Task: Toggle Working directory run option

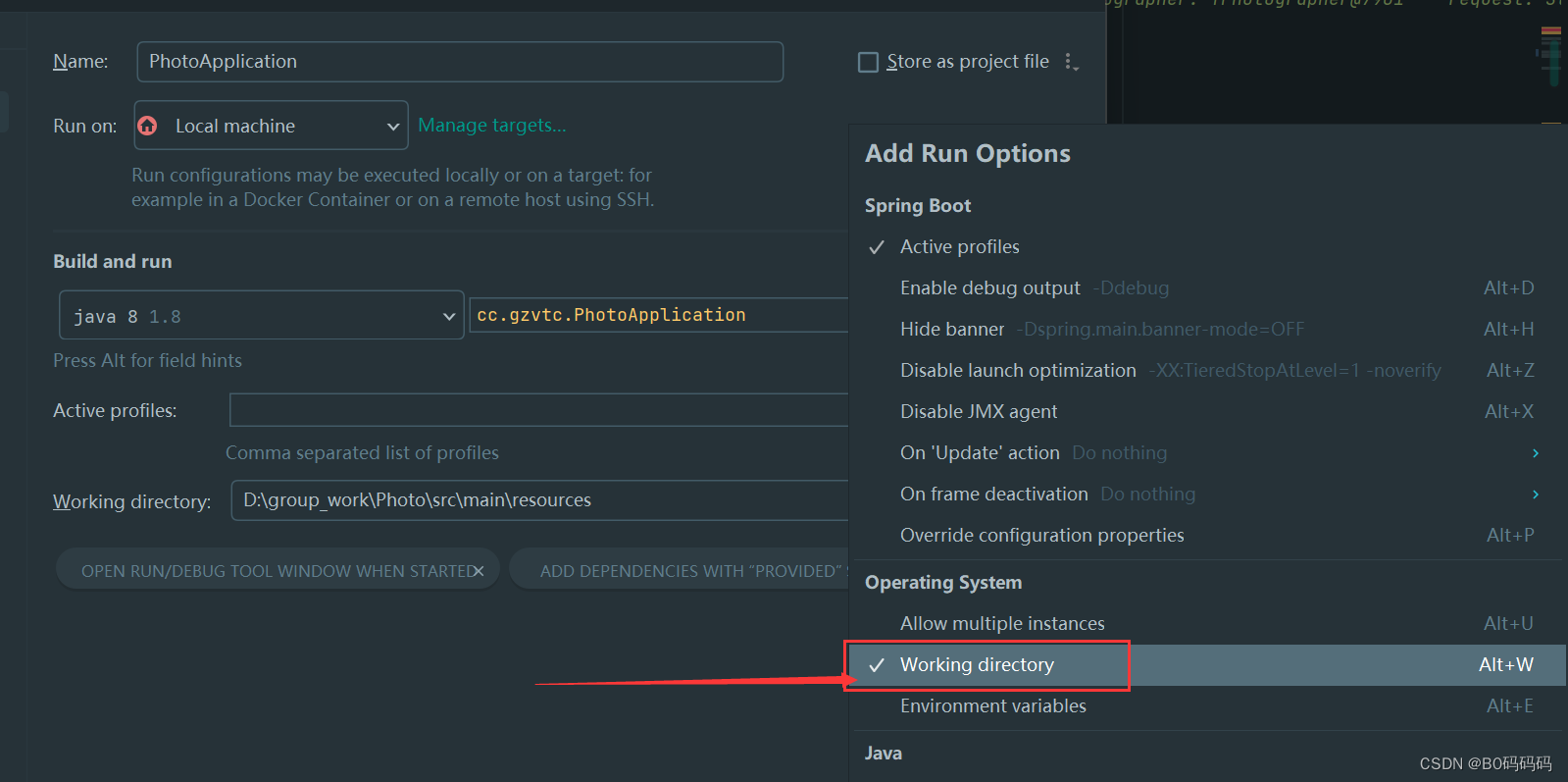Action: [x=1207, y=665]
